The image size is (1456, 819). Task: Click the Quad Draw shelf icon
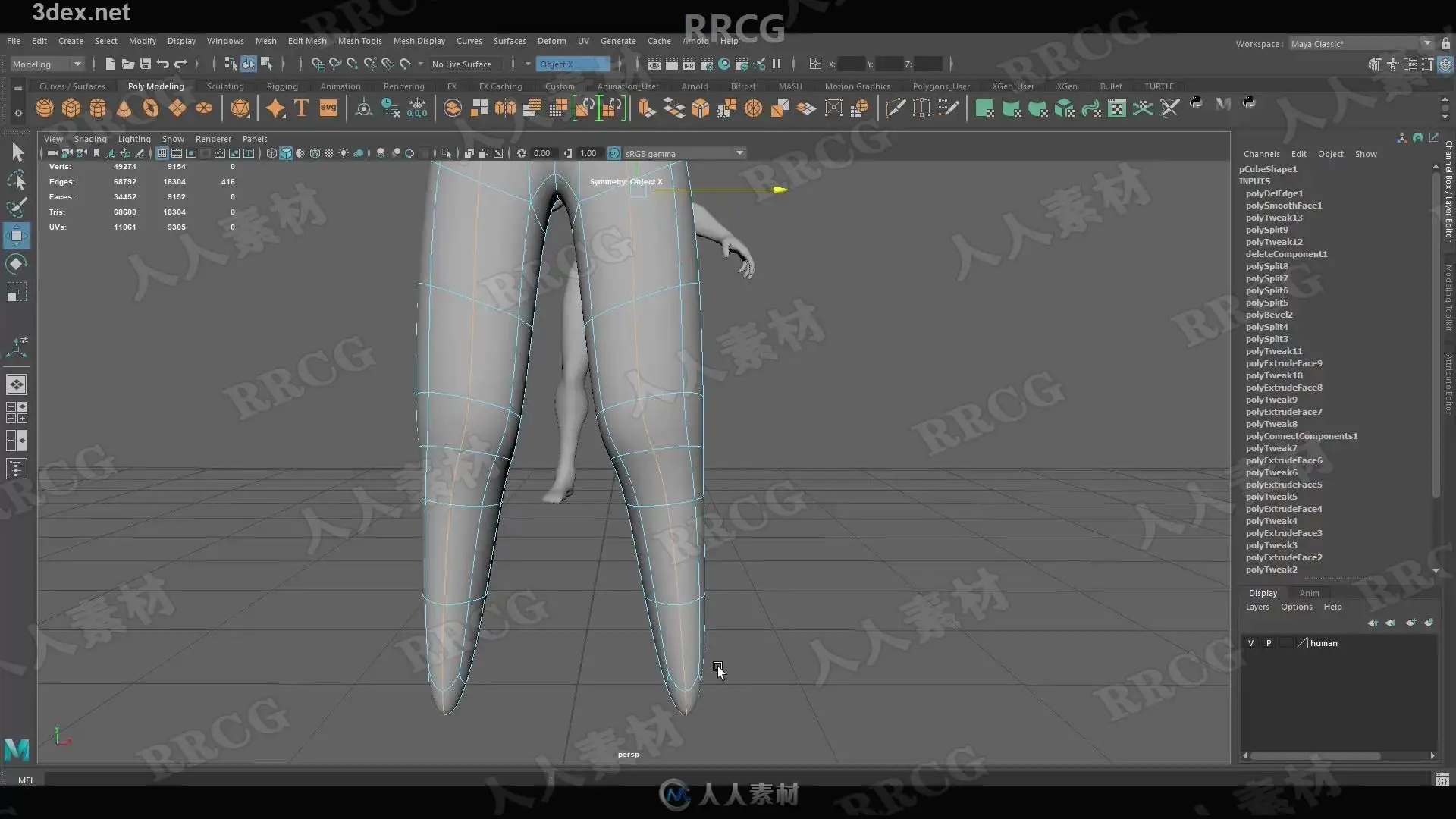click(948, 108)
